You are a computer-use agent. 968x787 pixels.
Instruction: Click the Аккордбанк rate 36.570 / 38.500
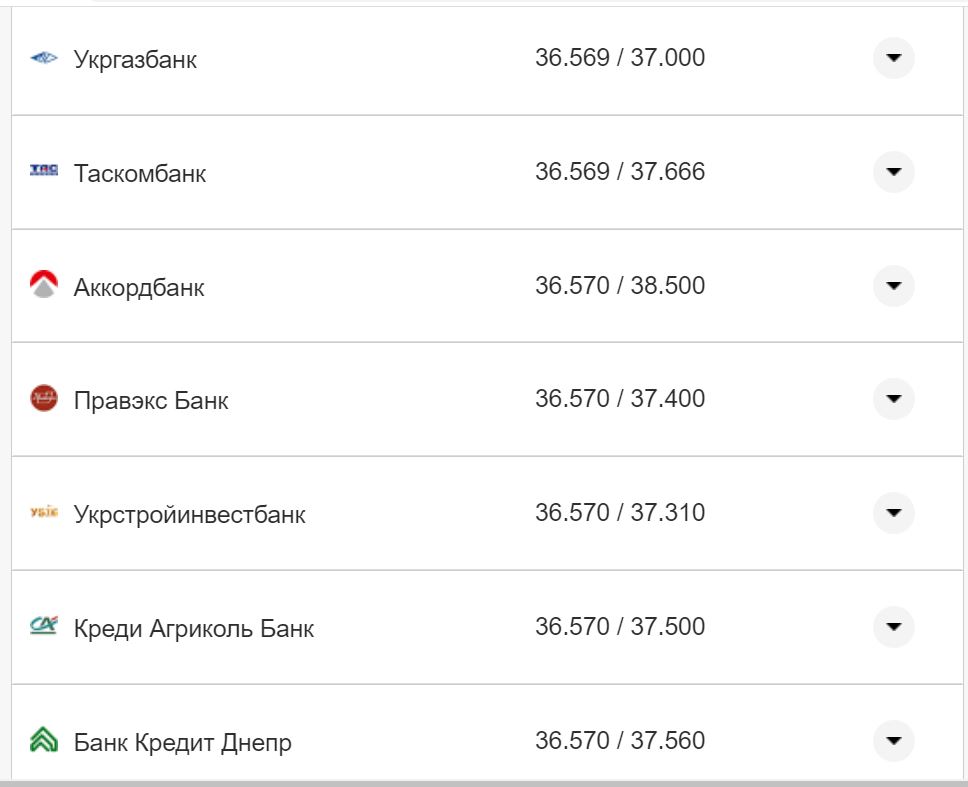pyautogui.click(x=620, y=284)
